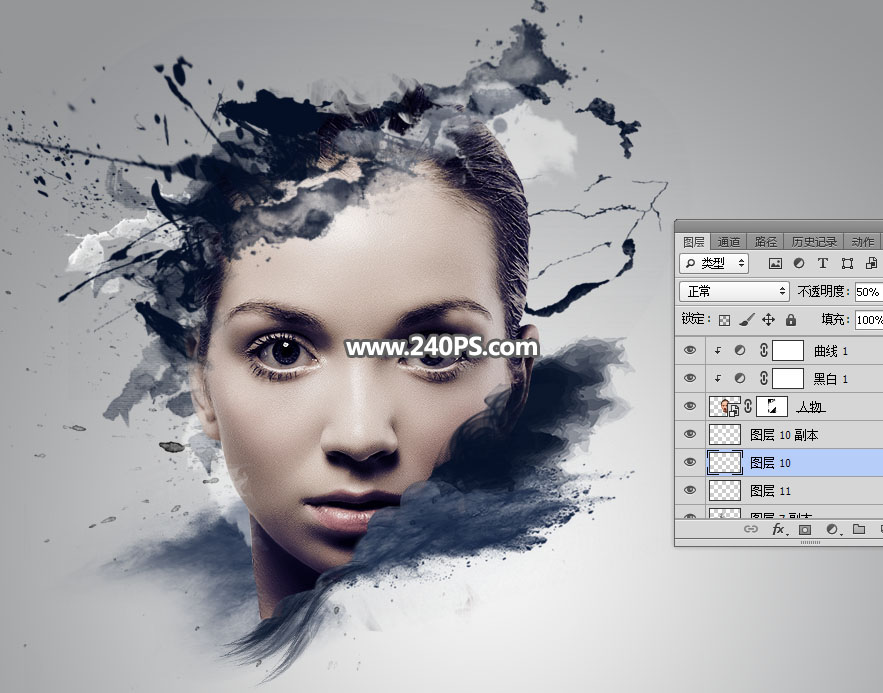
Task: Click the 不透明度 opacity value field
Action: 868,292
